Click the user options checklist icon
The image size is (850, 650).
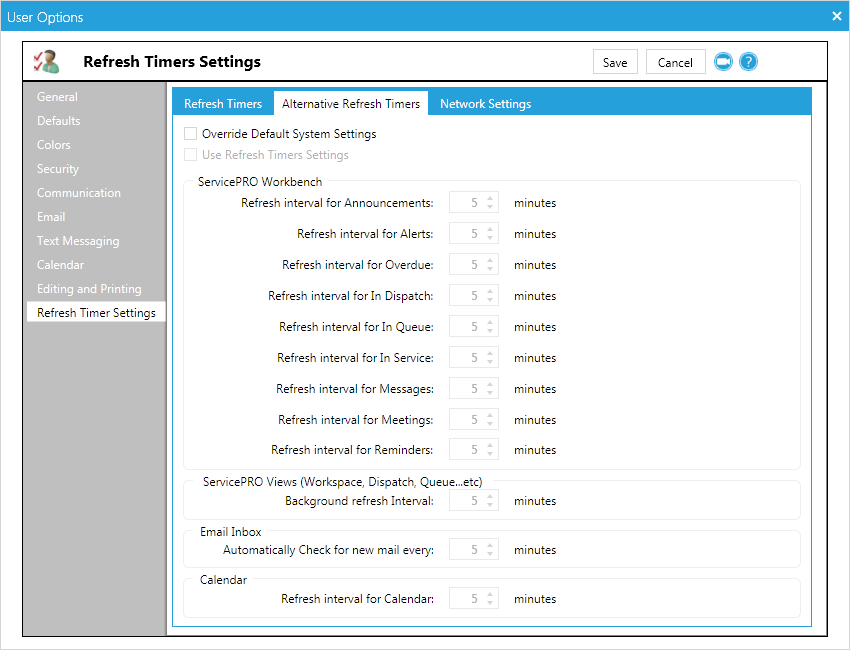point(46,61)
